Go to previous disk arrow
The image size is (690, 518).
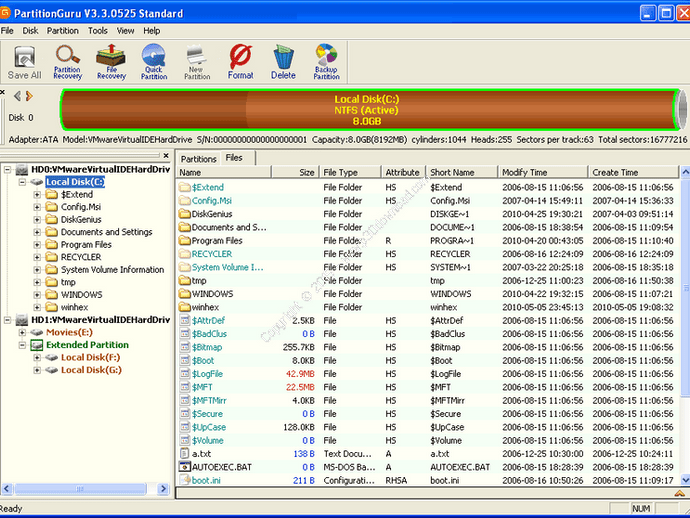[x=18, y=96]
